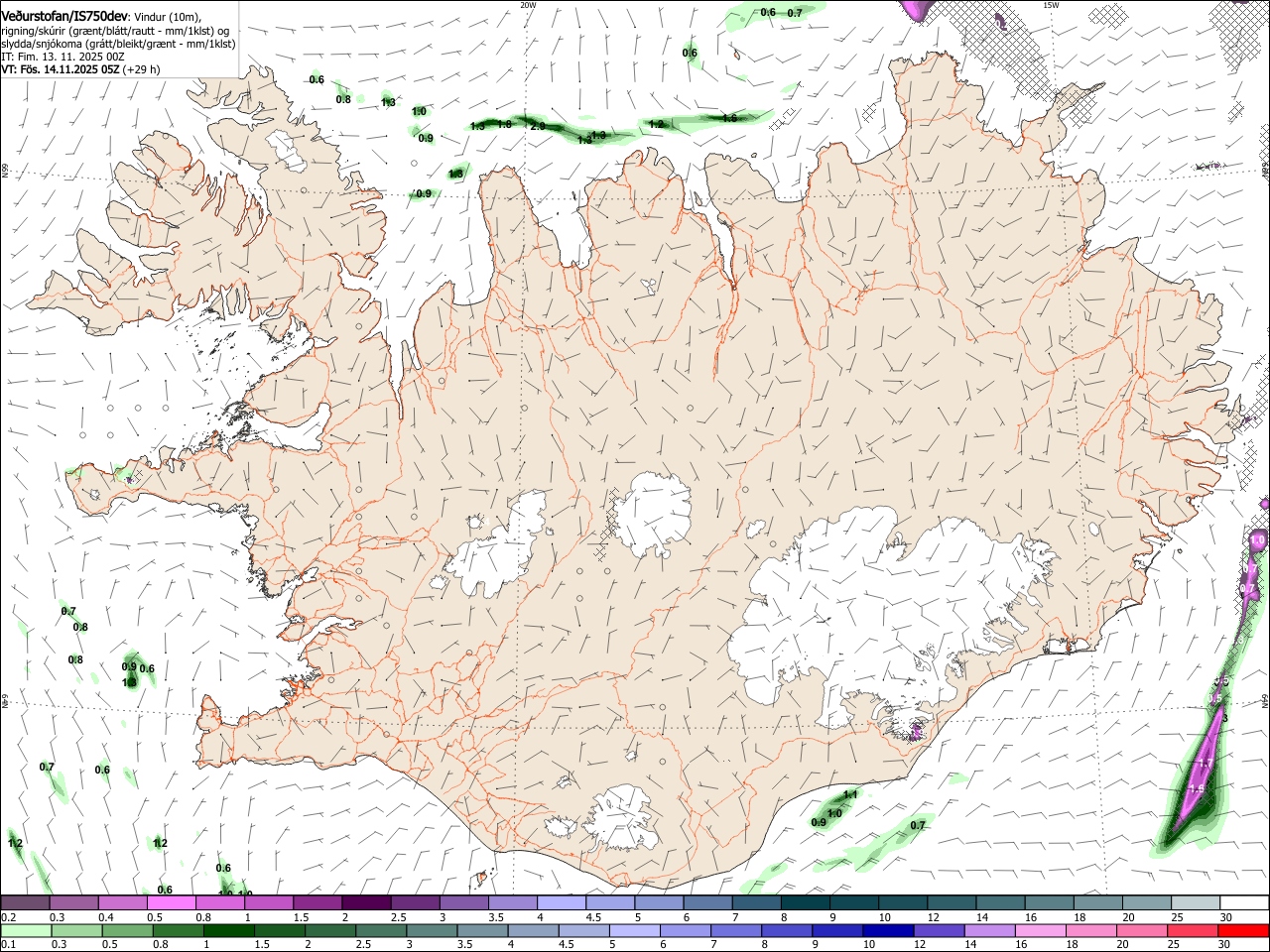The height and width of the screenshot is (952, 1270).
Task: Select the red-pink swatch labeled 25 in lower legend
Action: [1192, 930]
